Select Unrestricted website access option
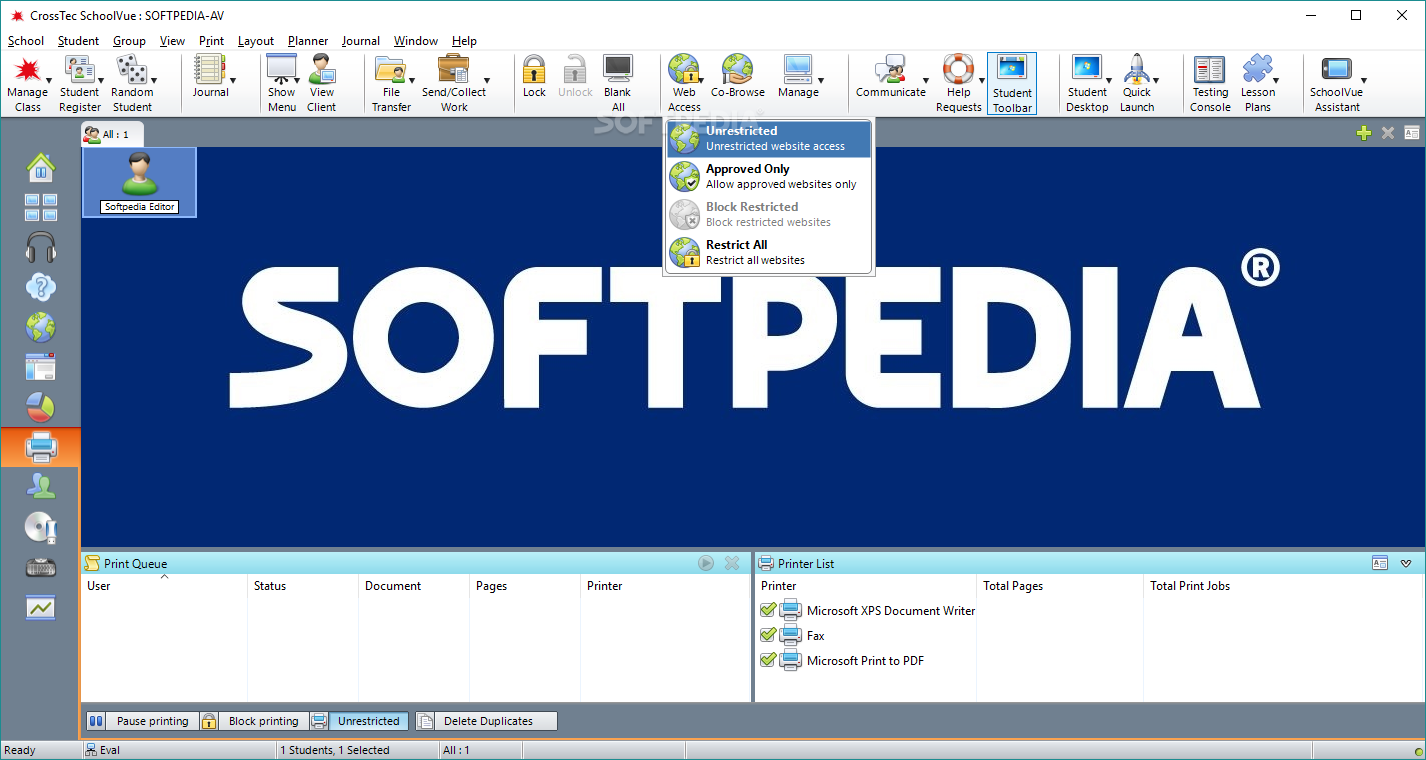 point(769,138)
